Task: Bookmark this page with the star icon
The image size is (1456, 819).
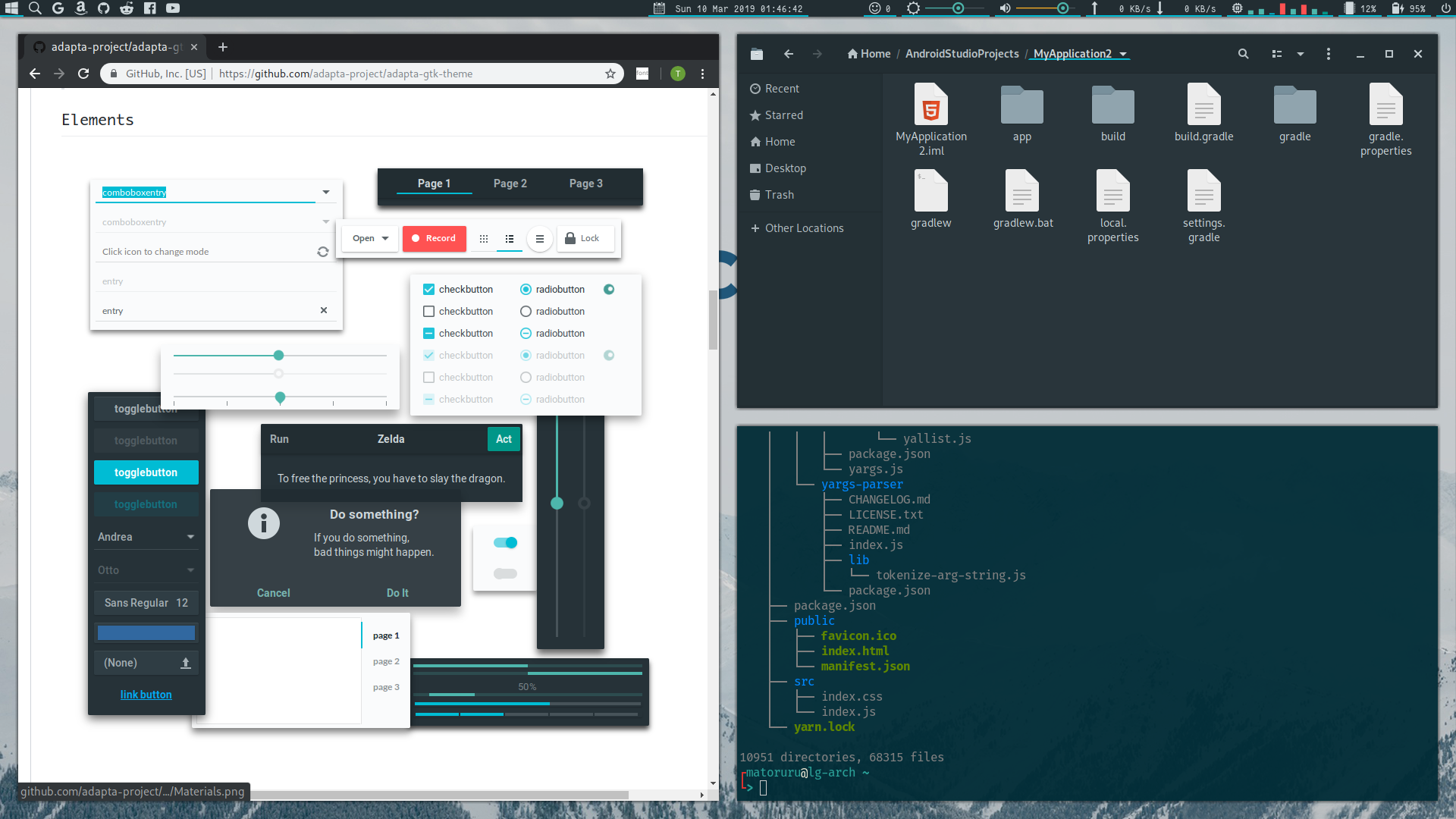Action: tap(610, 74)
